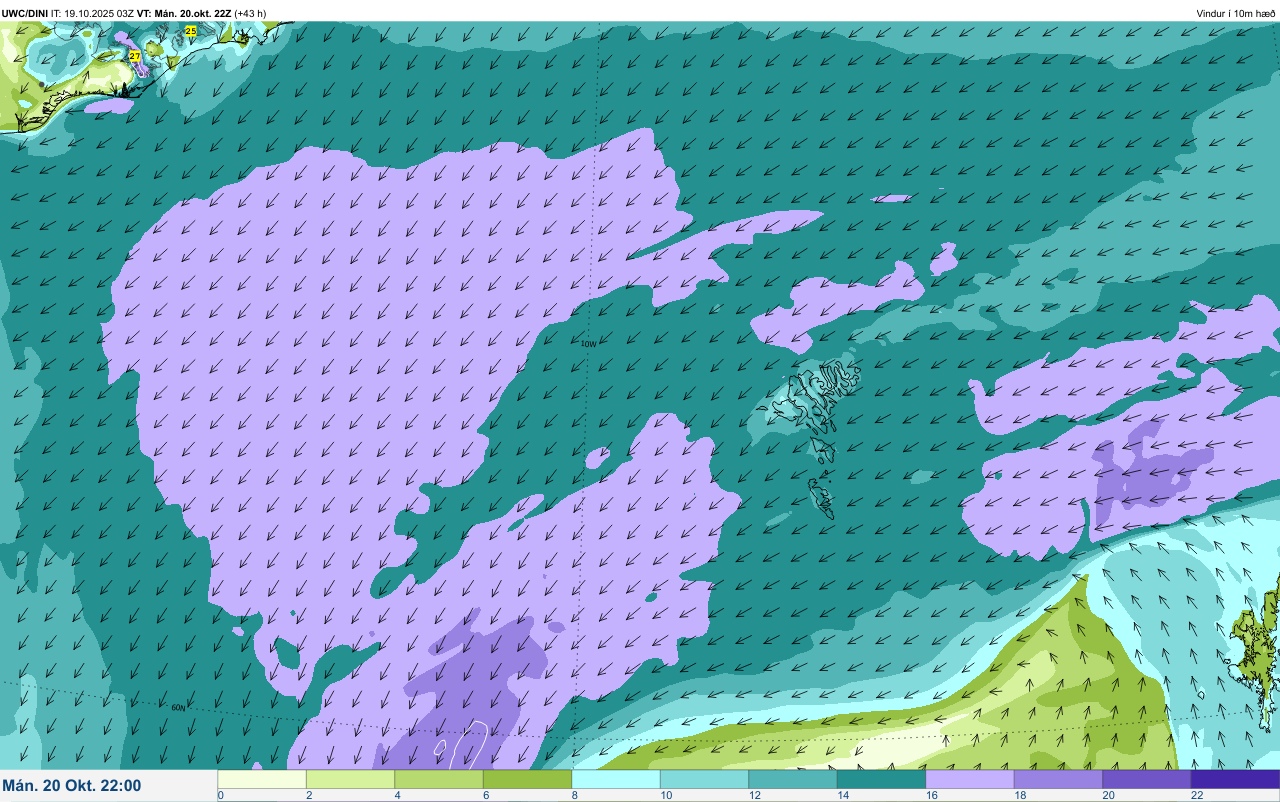Click the olive green 6–8 legend swatch
The height and width of the screenshot is (802, 1280).
point(527,779)
